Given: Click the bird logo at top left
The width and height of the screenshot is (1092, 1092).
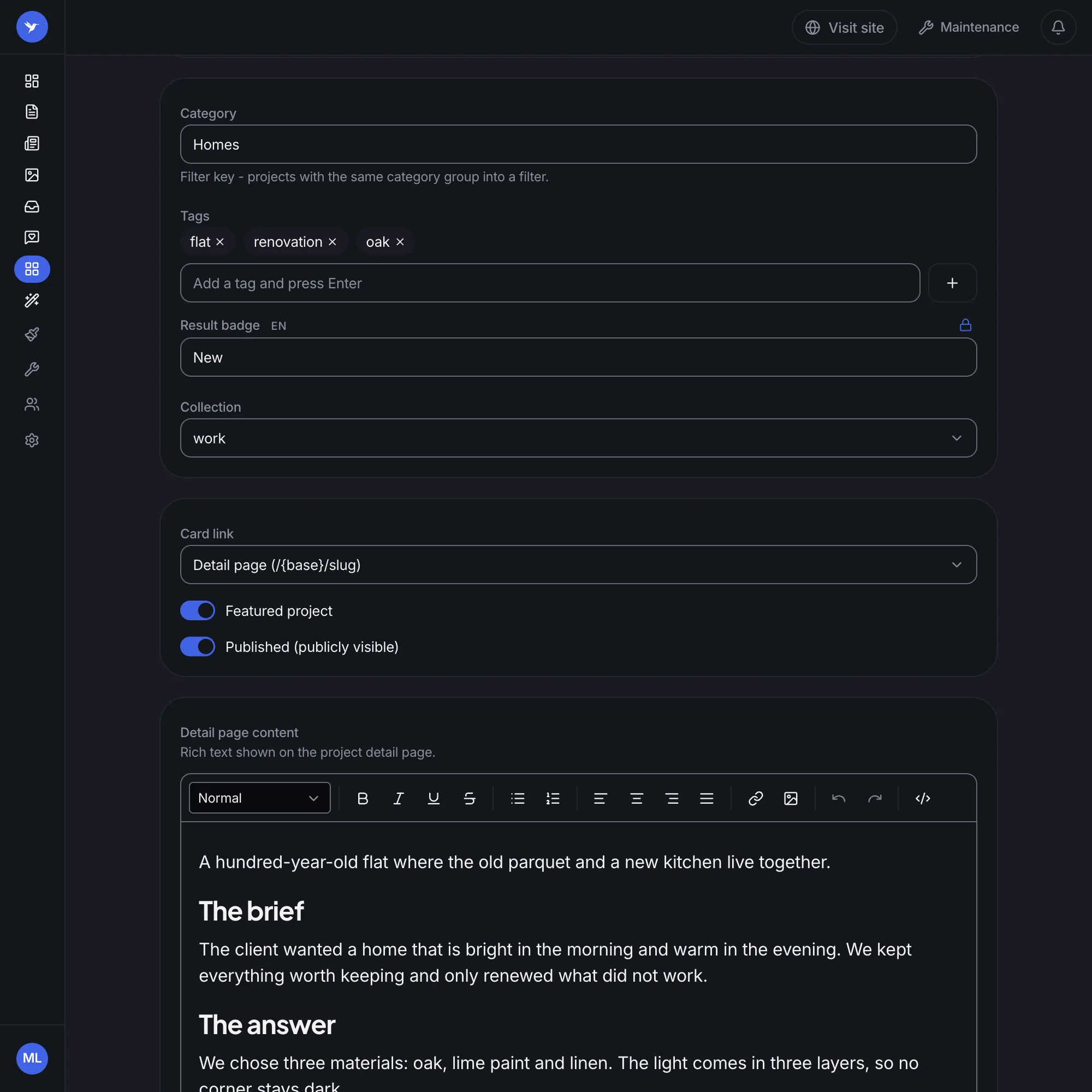Looking at the screenshot, I should click(32, 27).
